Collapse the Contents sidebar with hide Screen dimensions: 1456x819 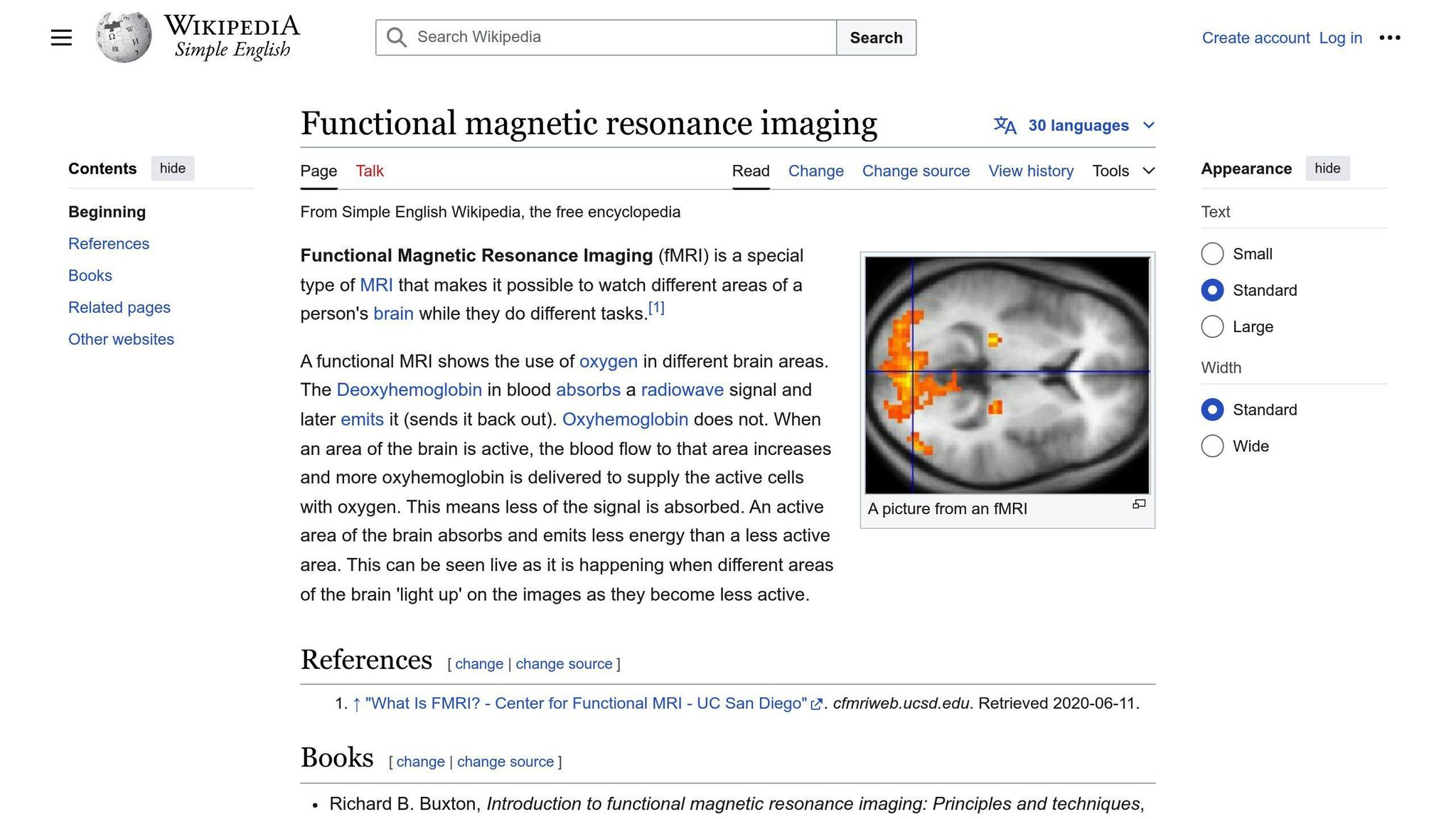(172, 168)
